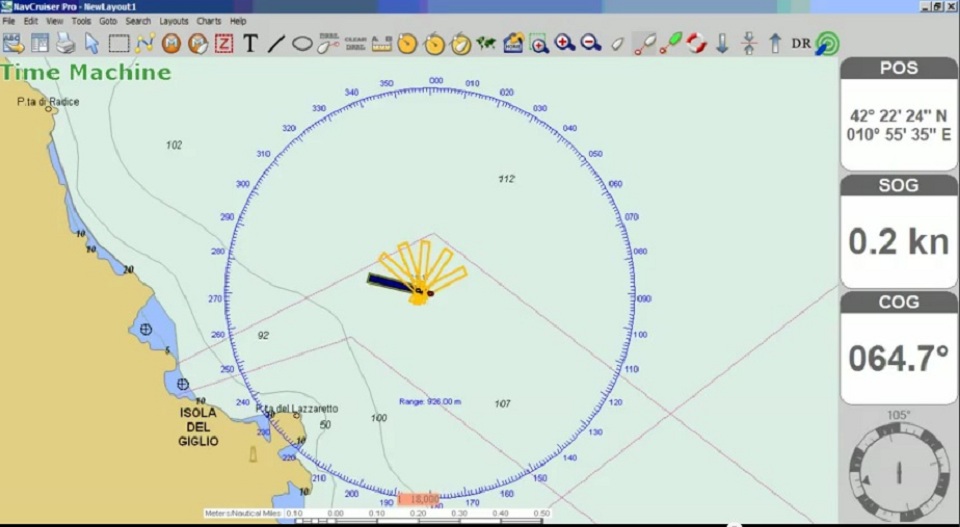Click the CLEAR toolbar button
Viewport: 960px width, 527px height.
tap(355, 43)
